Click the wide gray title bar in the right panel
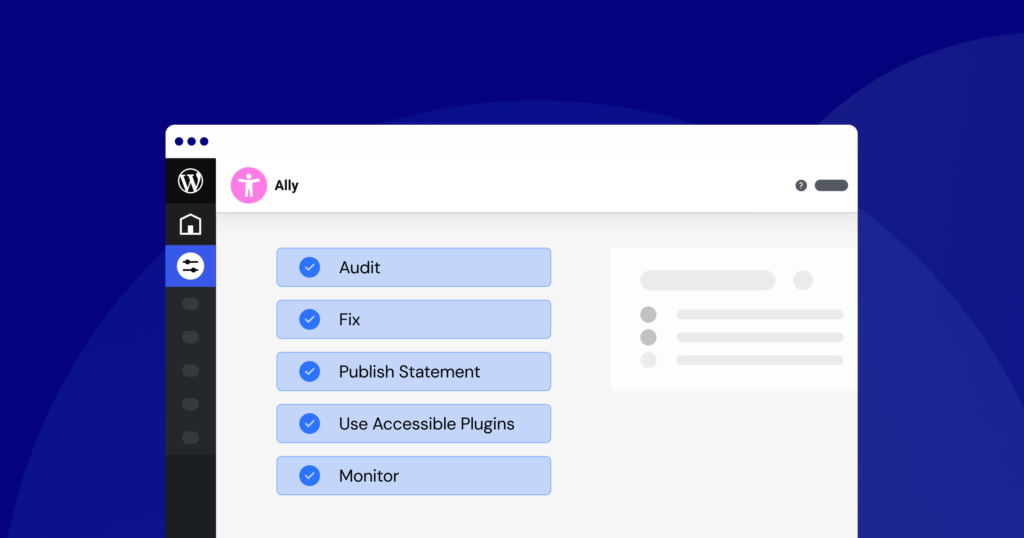Screen dimensions: 1024x538 pyautogui.click(x=707, y=280)
